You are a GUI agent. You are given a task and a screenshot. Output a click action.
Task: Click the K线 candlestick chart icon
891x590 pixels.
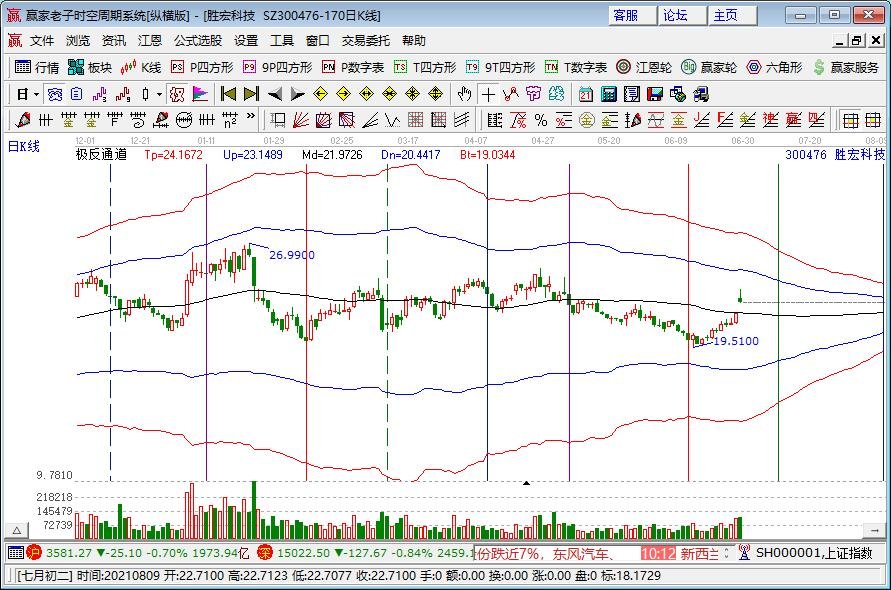pos(141,67)
